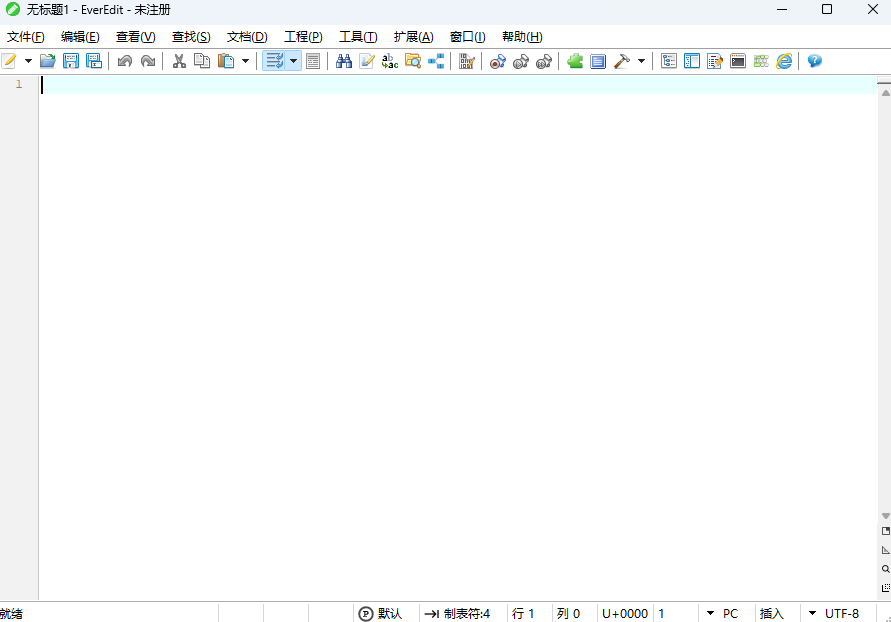
Task: Launch Internet Explorer preview icon
Action: pyautogui.click(x=785, y=60)
